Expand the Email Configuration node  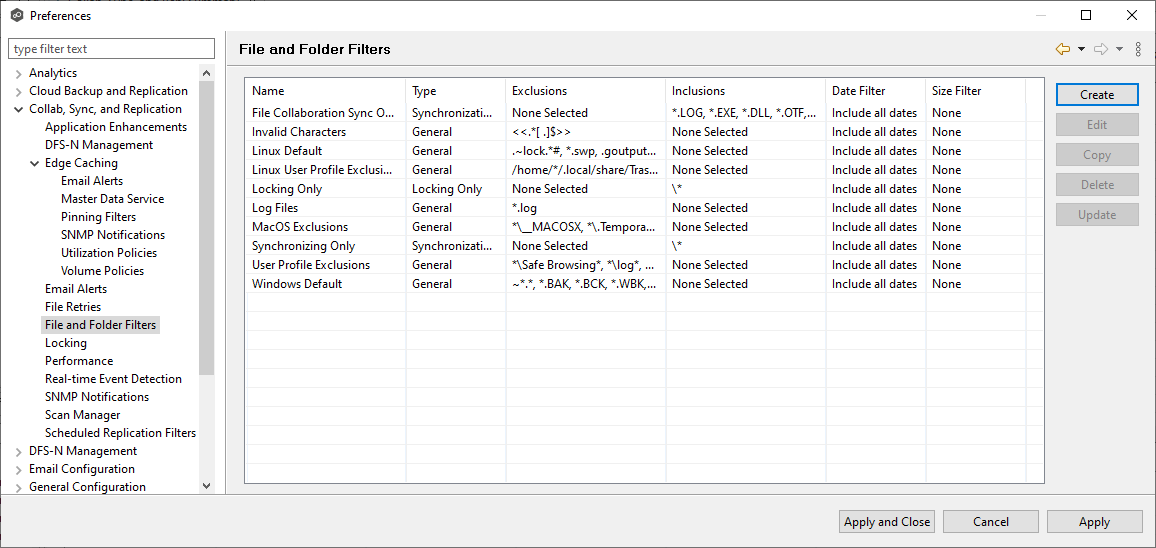tap(18, 469)
